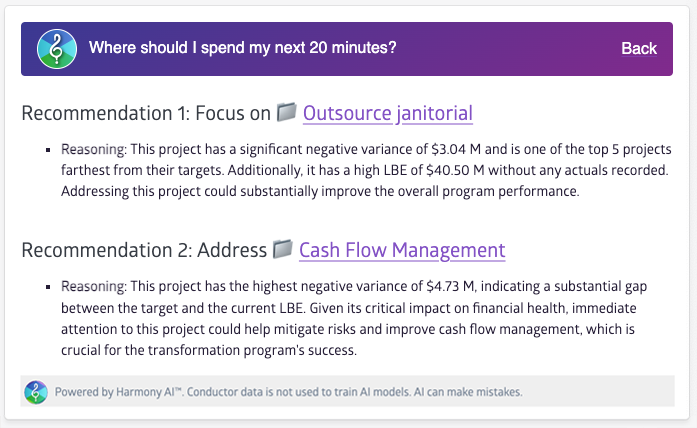Click the Harmony AI treble clef header icon
This screenshot has height=428, width=697.
57,48
